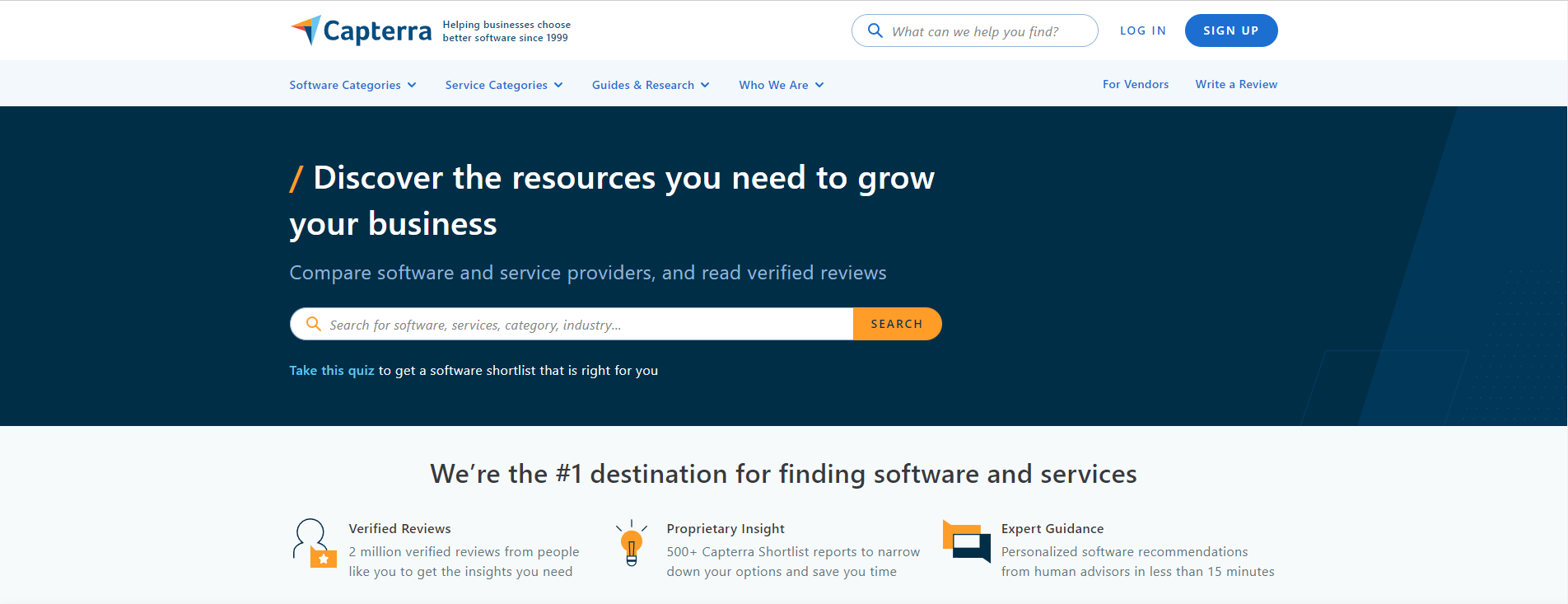This screenshot has width=1568, height=604.
Task: Click into the hero software search field
Action: pyautogui.click(x=585, y=325)
